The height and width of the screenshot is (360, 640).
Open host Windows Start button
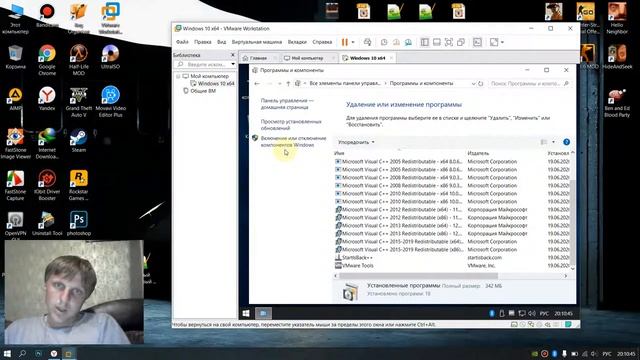point(7,353)
